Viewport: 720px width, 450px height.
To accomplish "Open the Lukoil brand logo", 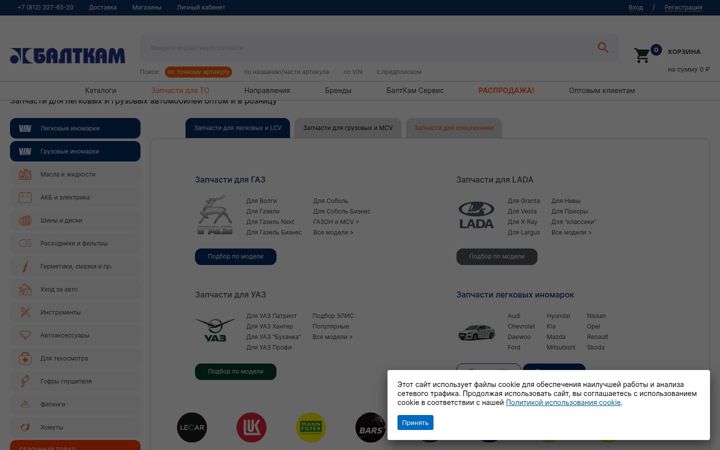I will coord(251,428).
